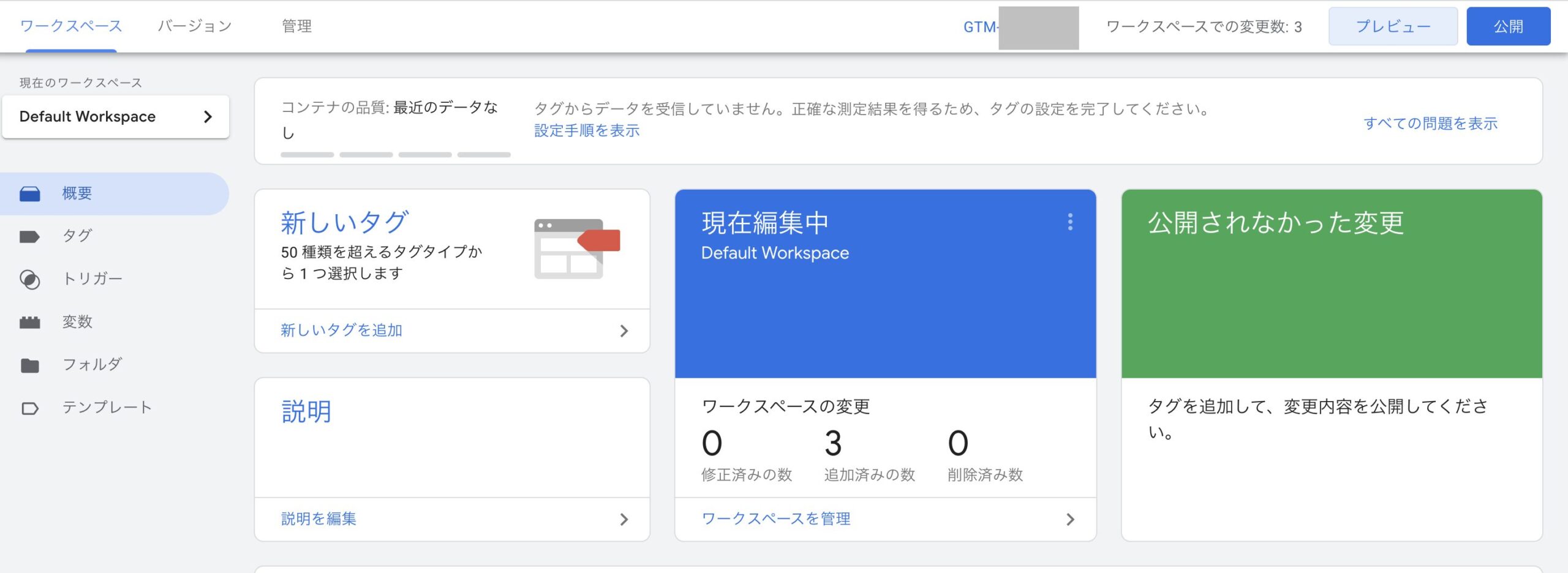Click chevron next to ワークスペースを管理
1568x573 pixels.
[x=1070, y=520]
